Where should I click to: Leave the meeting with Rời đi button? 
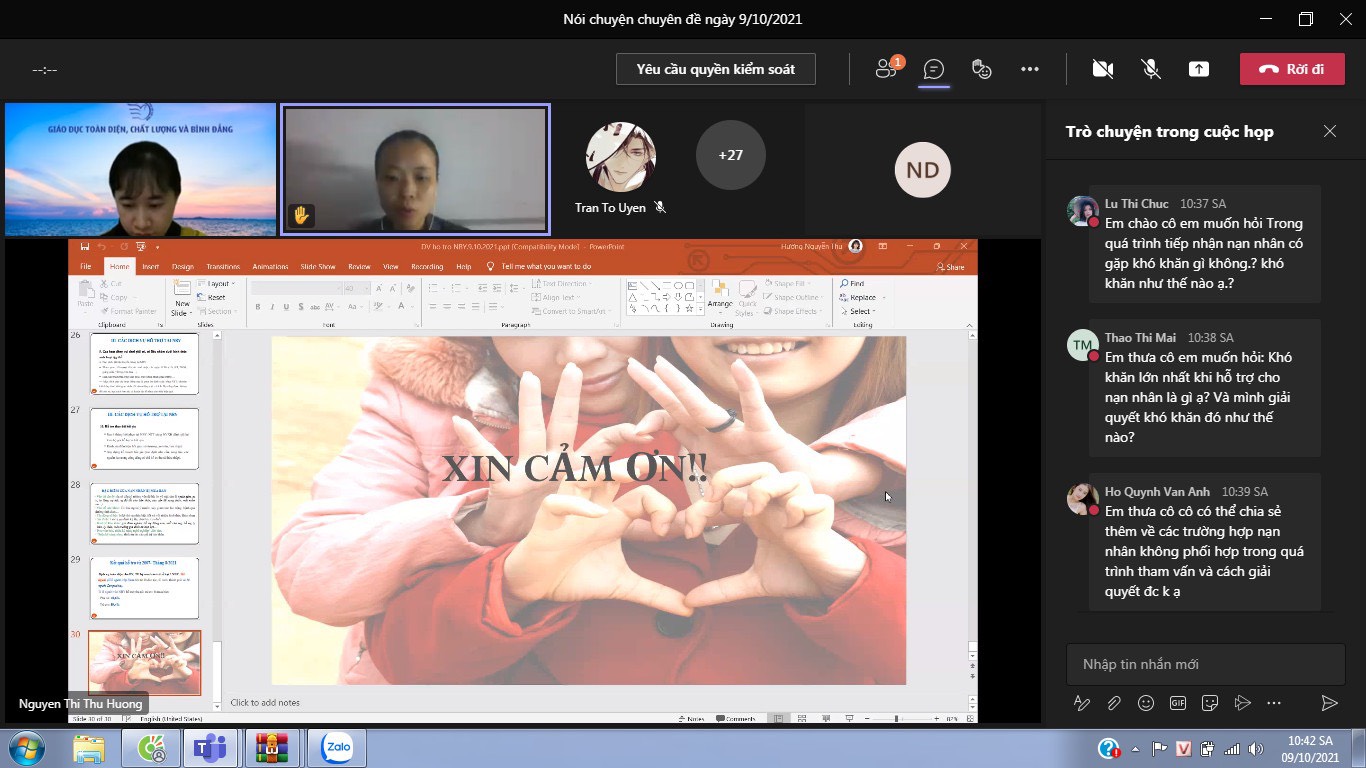1292,69
